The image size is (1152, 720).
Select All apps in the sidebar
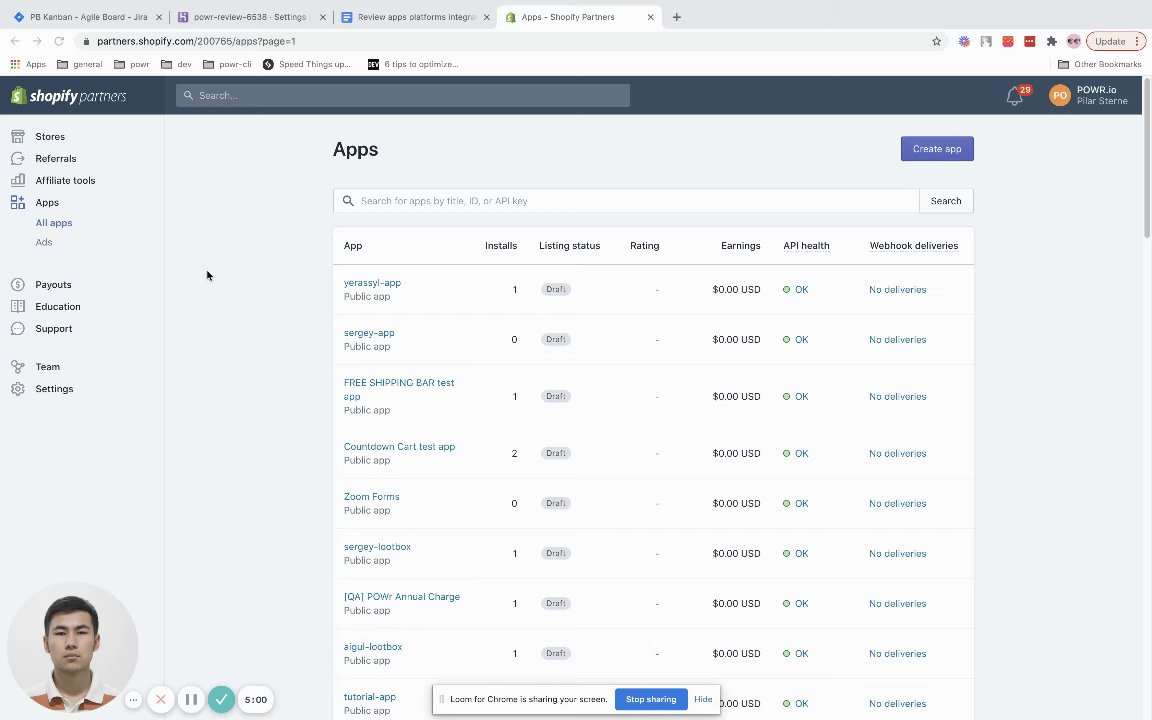pos(54,223)
